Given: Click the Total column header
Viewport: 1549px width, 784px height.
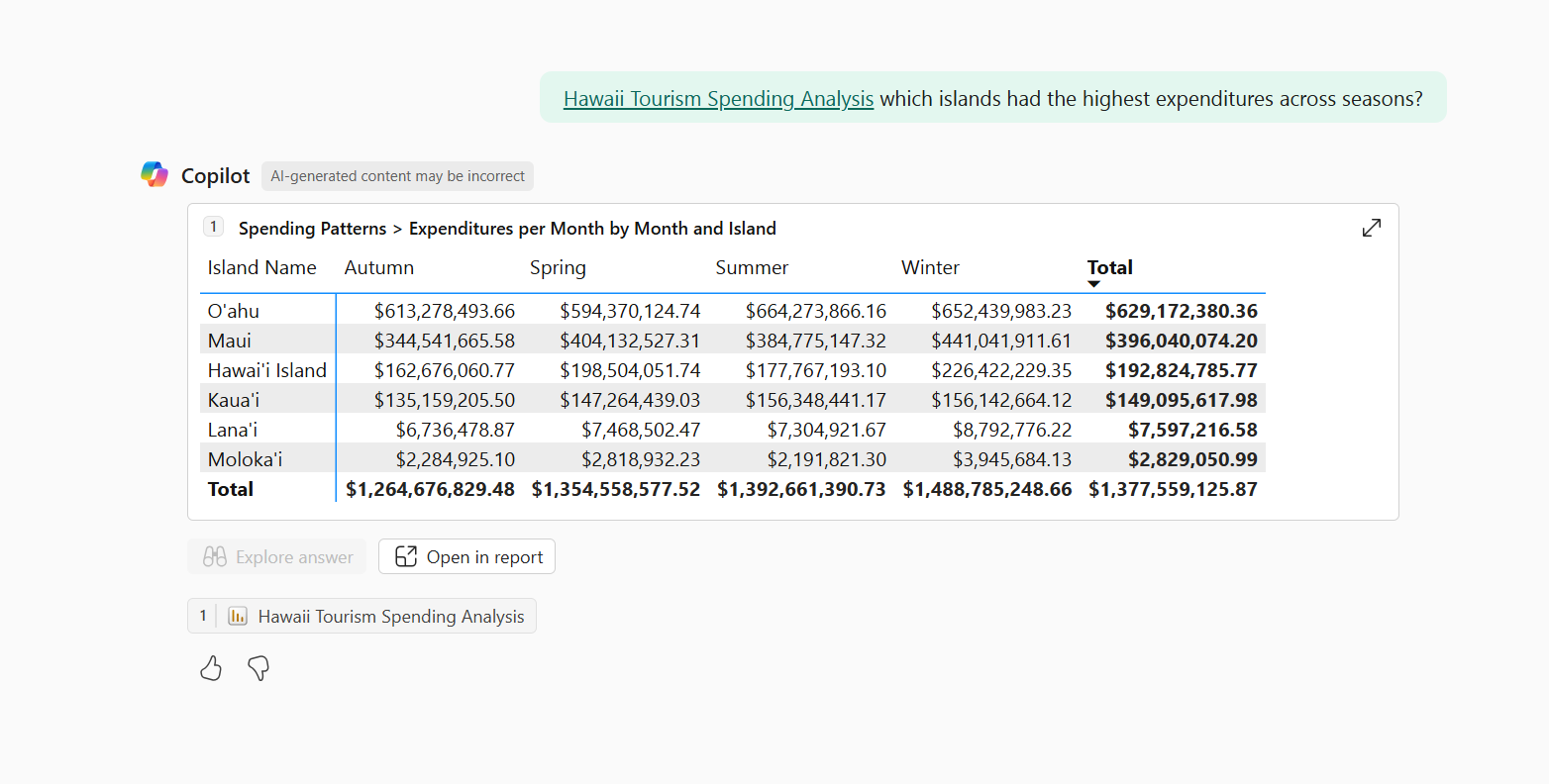Looking at the screenshot, I should [1110, 267].
